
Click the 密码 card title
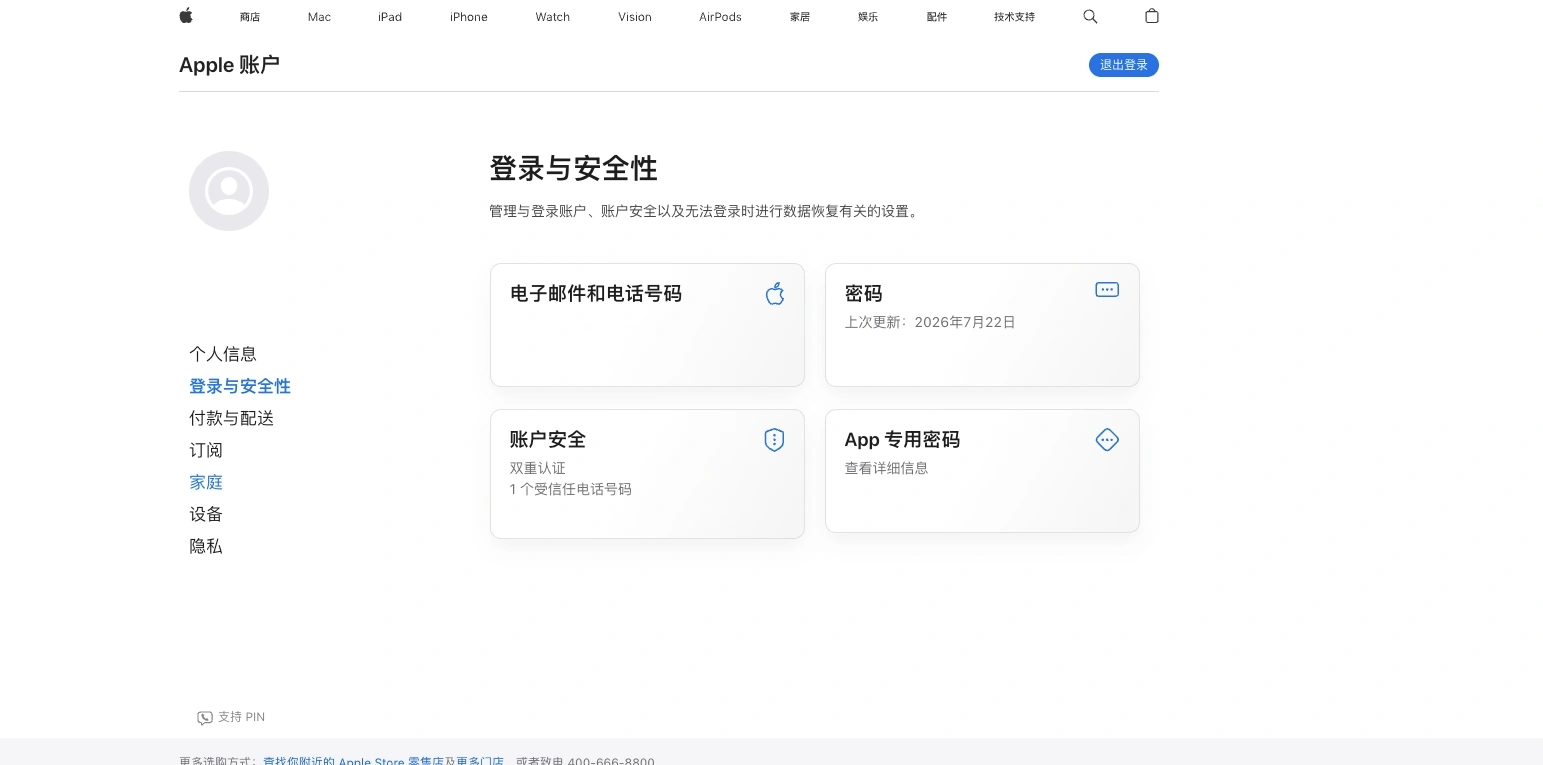864,294
